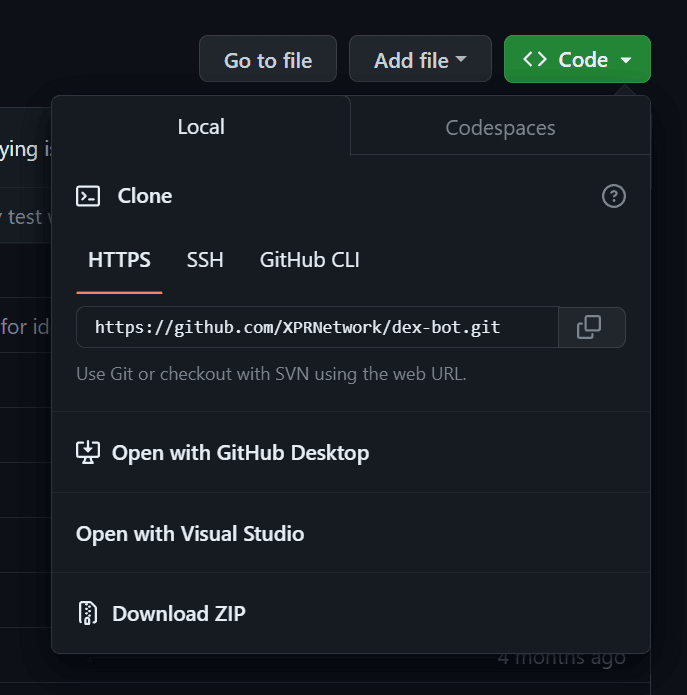Click the Go to file button

268,59
